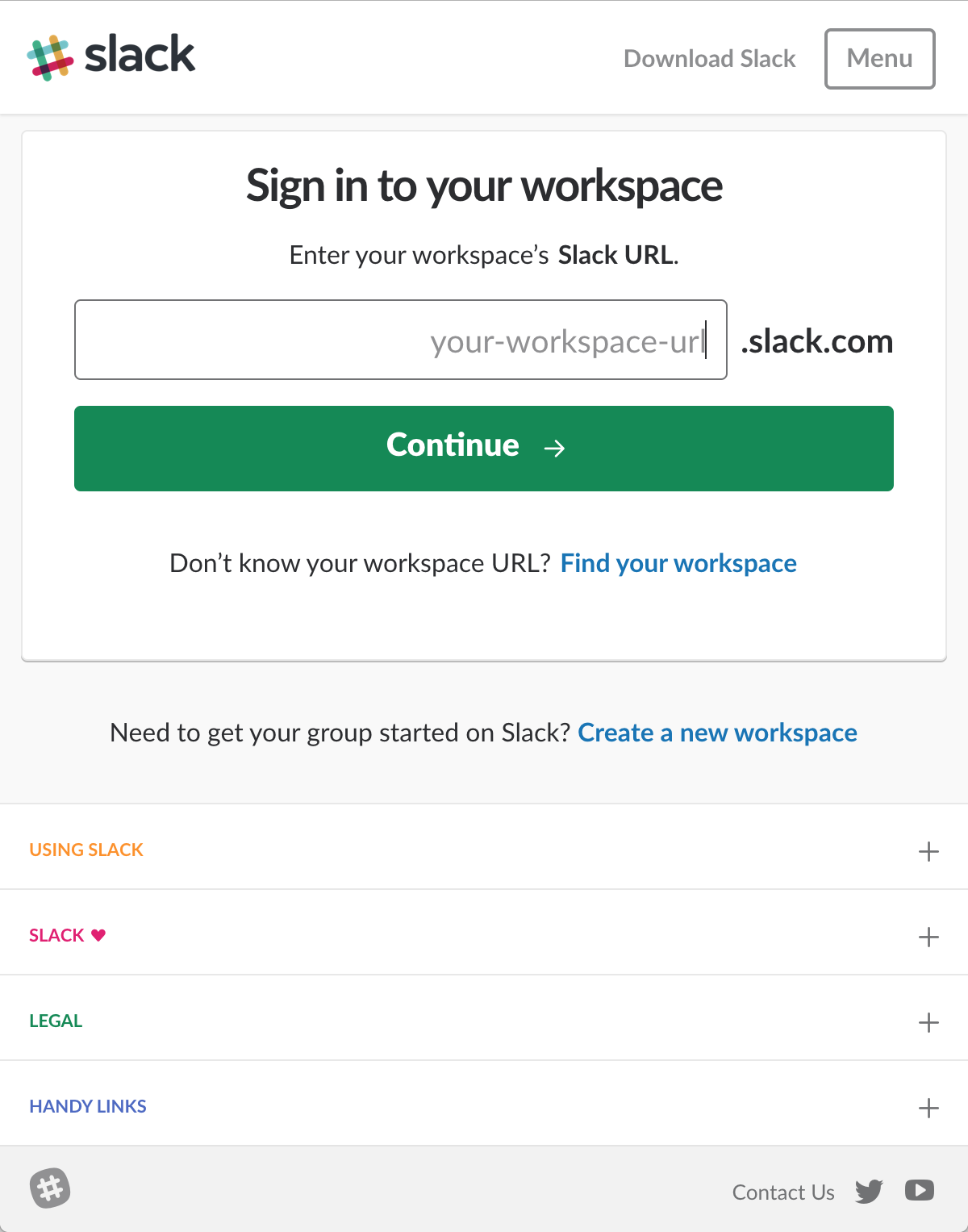Open the Slack YouTube channel icon
968x1232 pixels.
pyautogui.click(x=920, y=1190)
